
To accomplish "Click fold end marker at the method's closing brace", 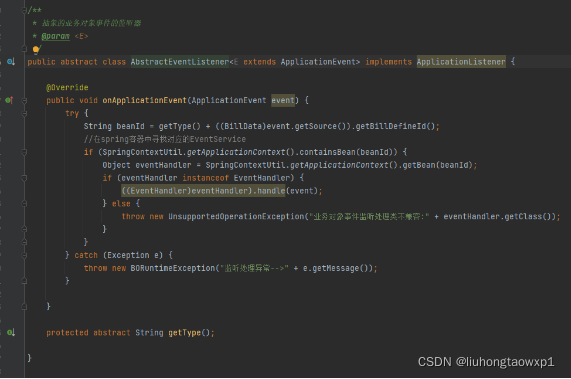I will (x=24, y=307).
